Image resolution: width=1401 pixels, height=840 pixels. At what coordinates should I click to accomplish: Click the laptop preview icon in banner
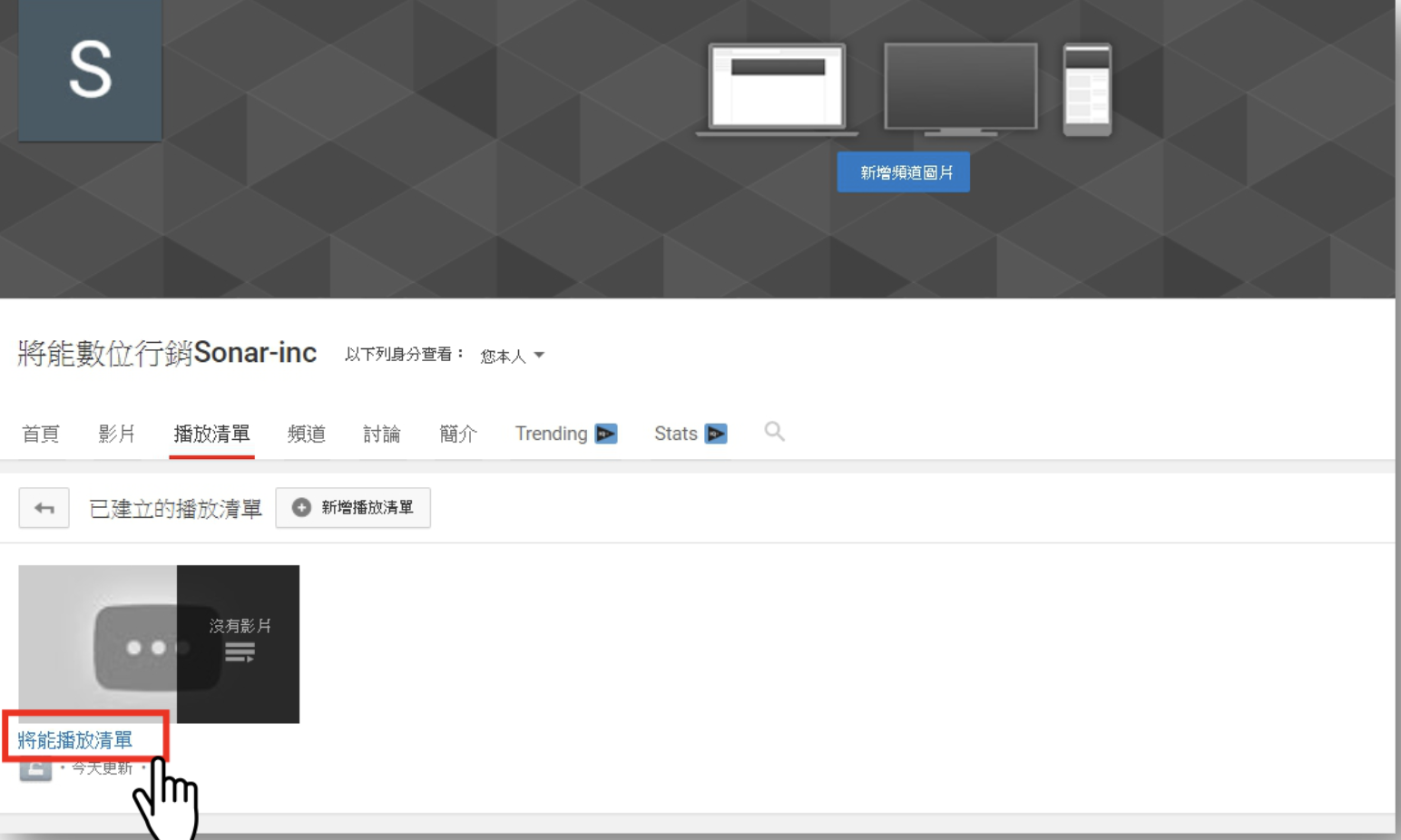[778, 89]
